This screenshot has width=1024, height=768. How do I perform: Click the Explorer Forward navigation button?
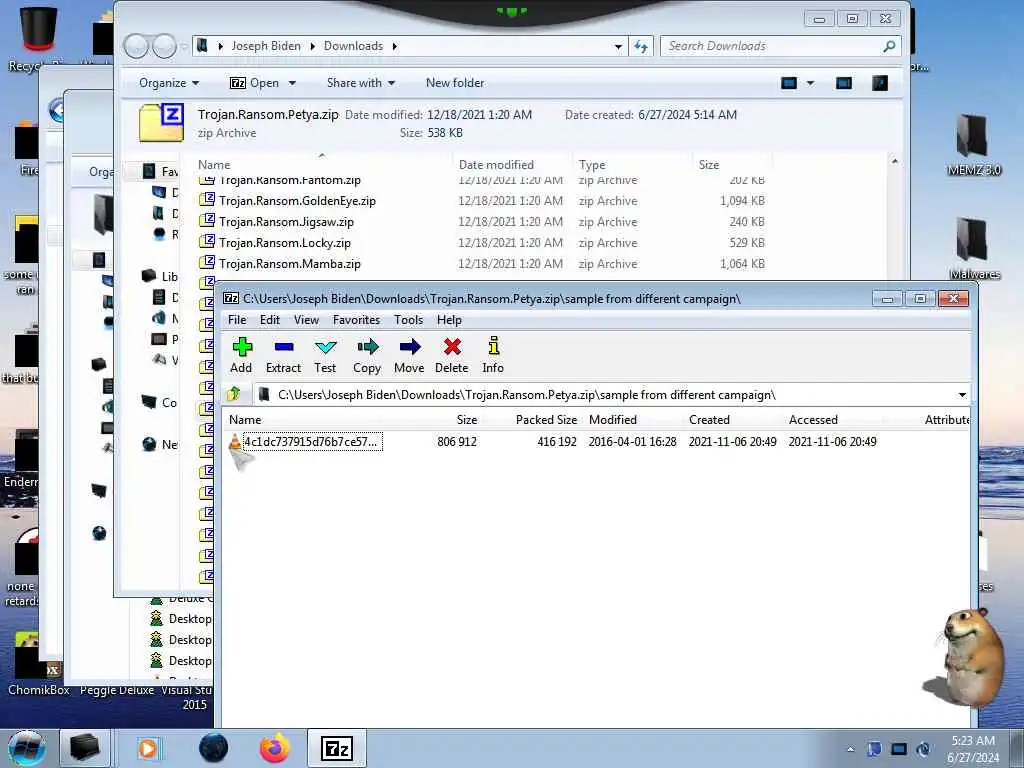tap(165, 46)
